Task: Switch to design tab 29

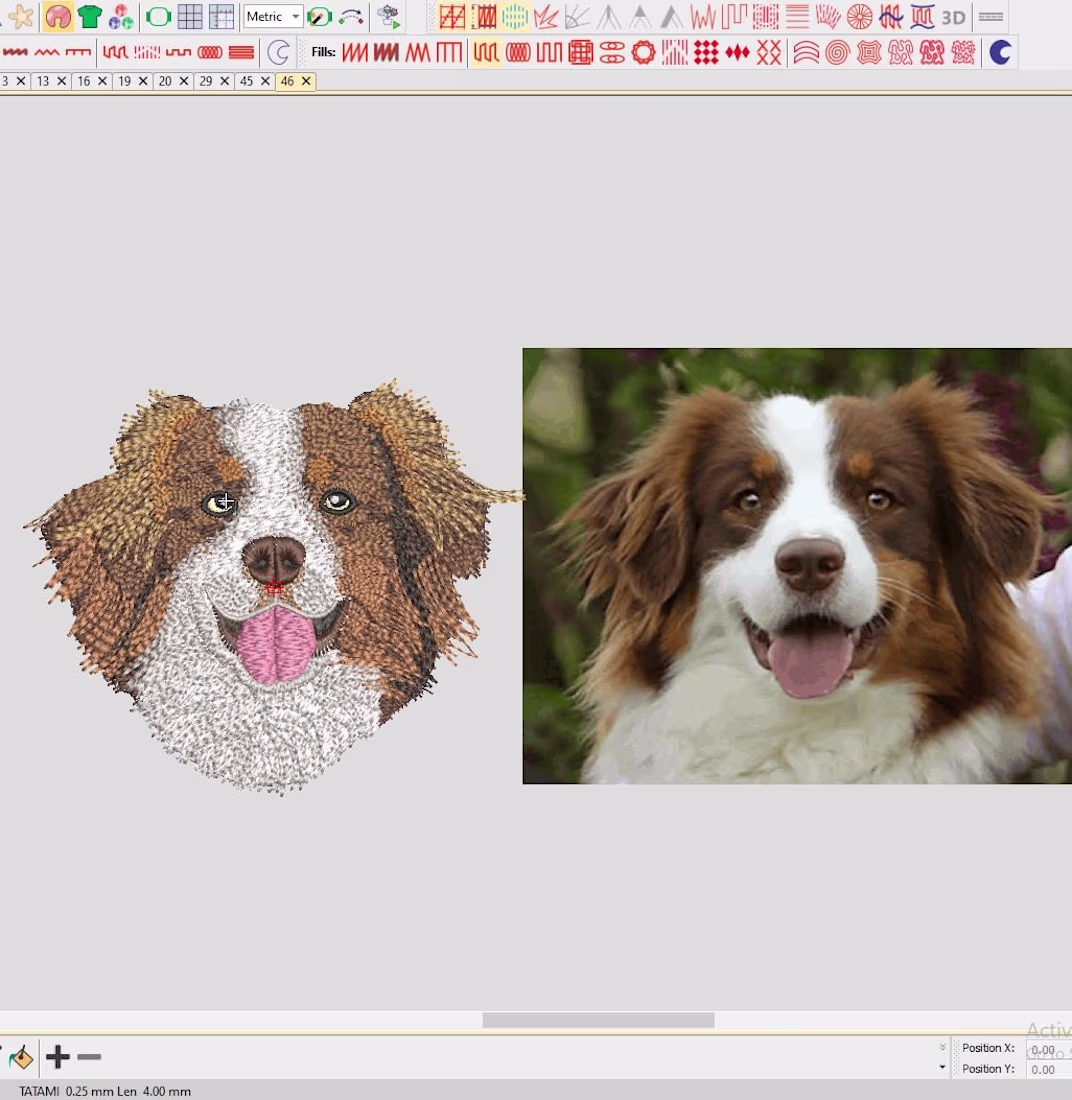Action: click(205, 81)
